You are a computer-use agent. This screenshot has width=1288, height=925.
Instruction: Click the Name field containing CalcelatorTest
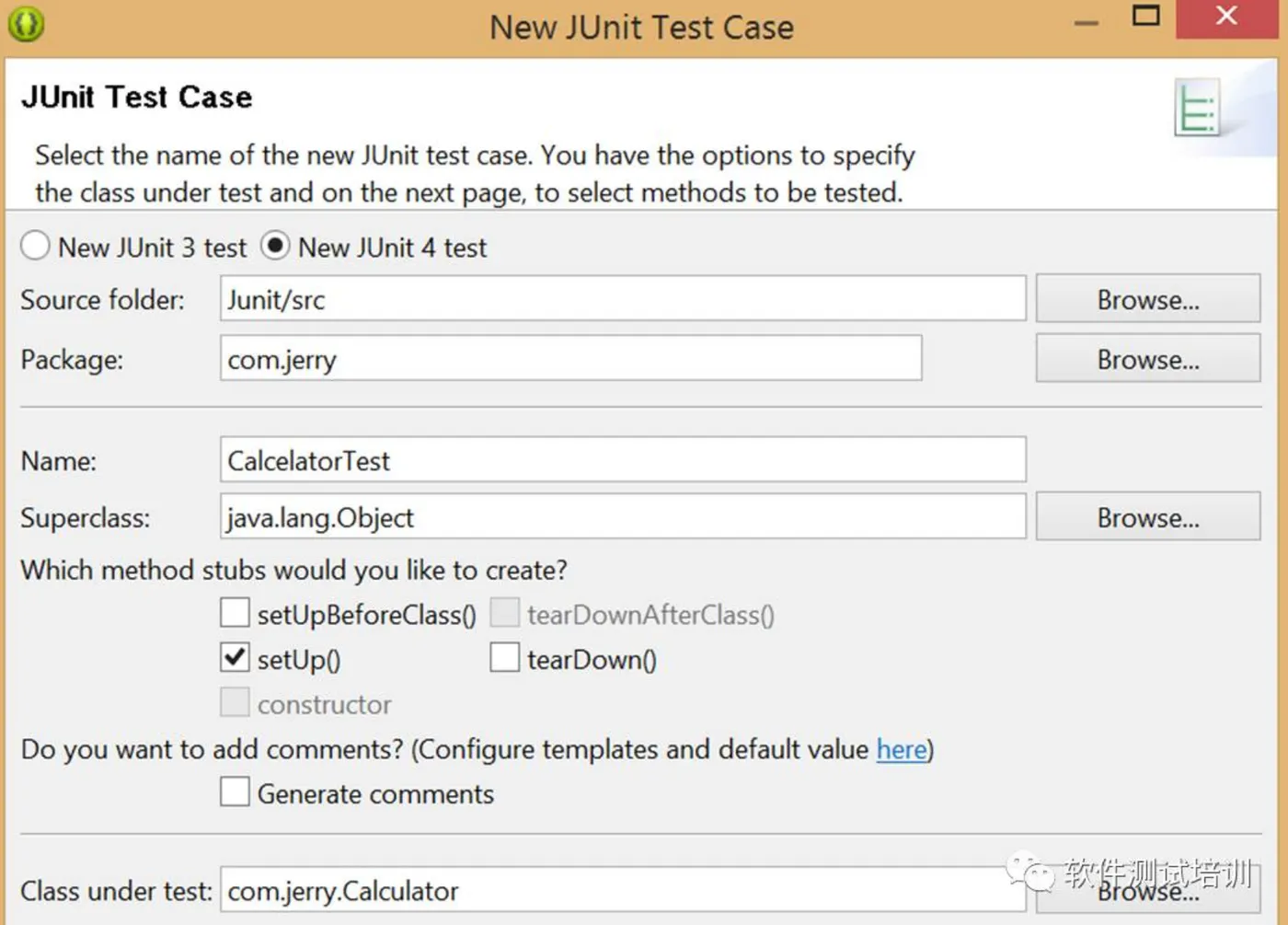623,460
